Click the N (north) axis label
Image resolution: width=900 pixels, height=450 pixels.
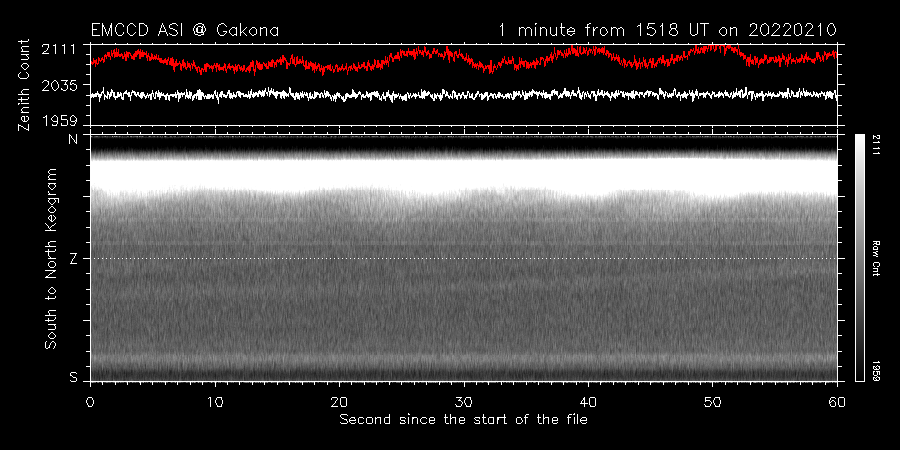coord(73,141)
